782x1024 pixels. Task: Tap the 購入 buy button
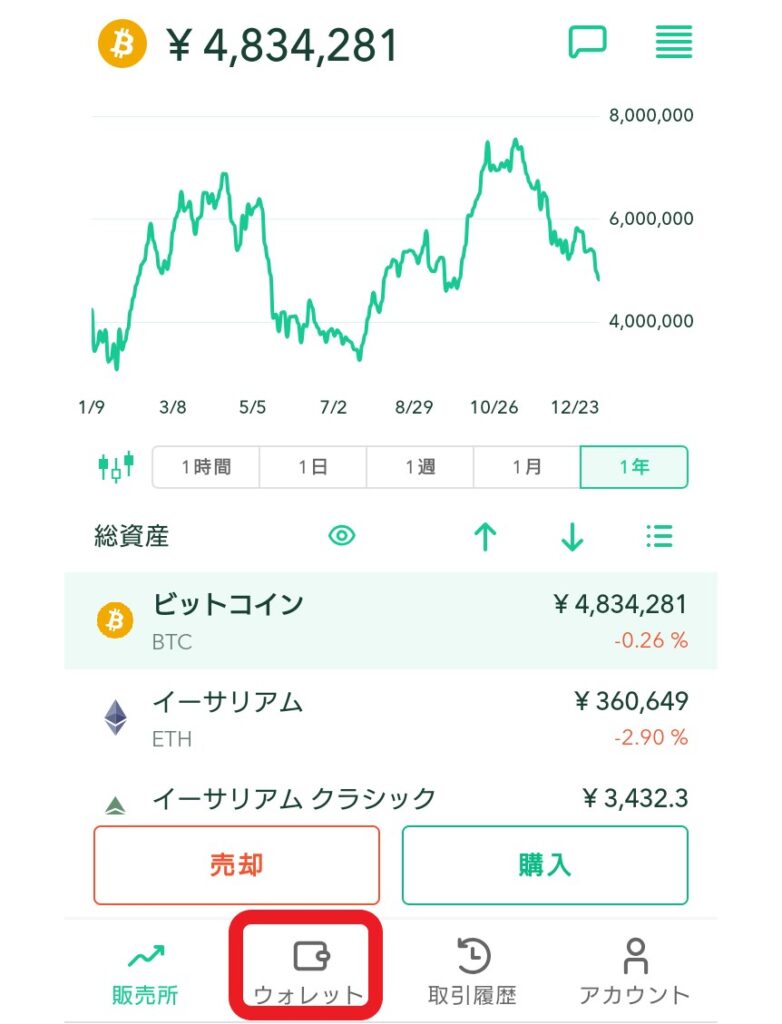click(x=545, y=865)
